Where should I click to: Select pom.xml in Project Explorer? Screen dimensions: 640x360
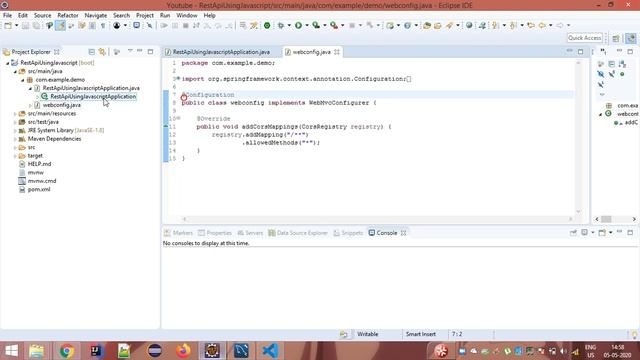click(x=39, y=189)
